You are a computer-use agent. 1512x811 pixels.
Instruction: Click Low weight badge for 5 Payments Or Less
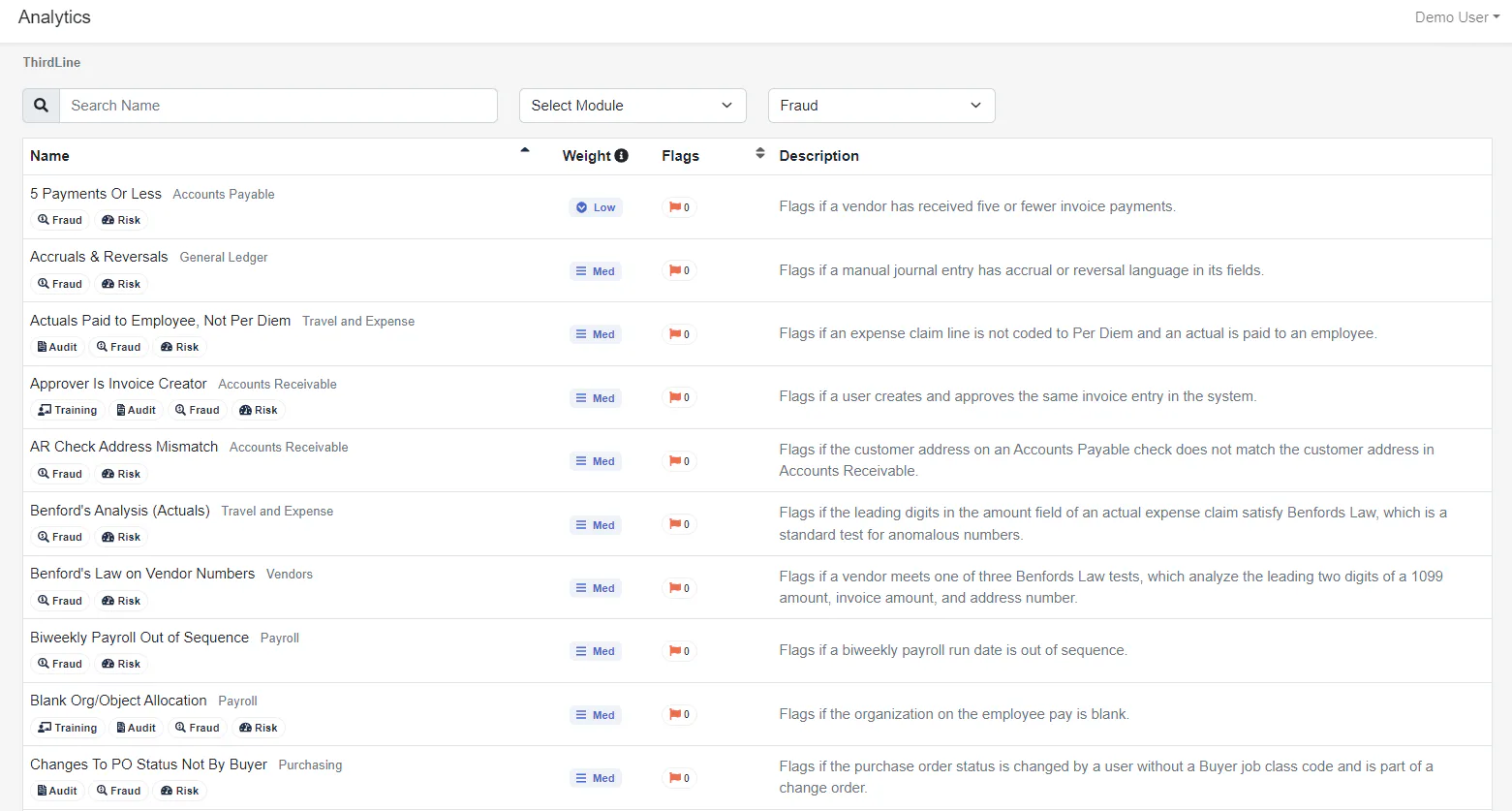coord(596,207)
